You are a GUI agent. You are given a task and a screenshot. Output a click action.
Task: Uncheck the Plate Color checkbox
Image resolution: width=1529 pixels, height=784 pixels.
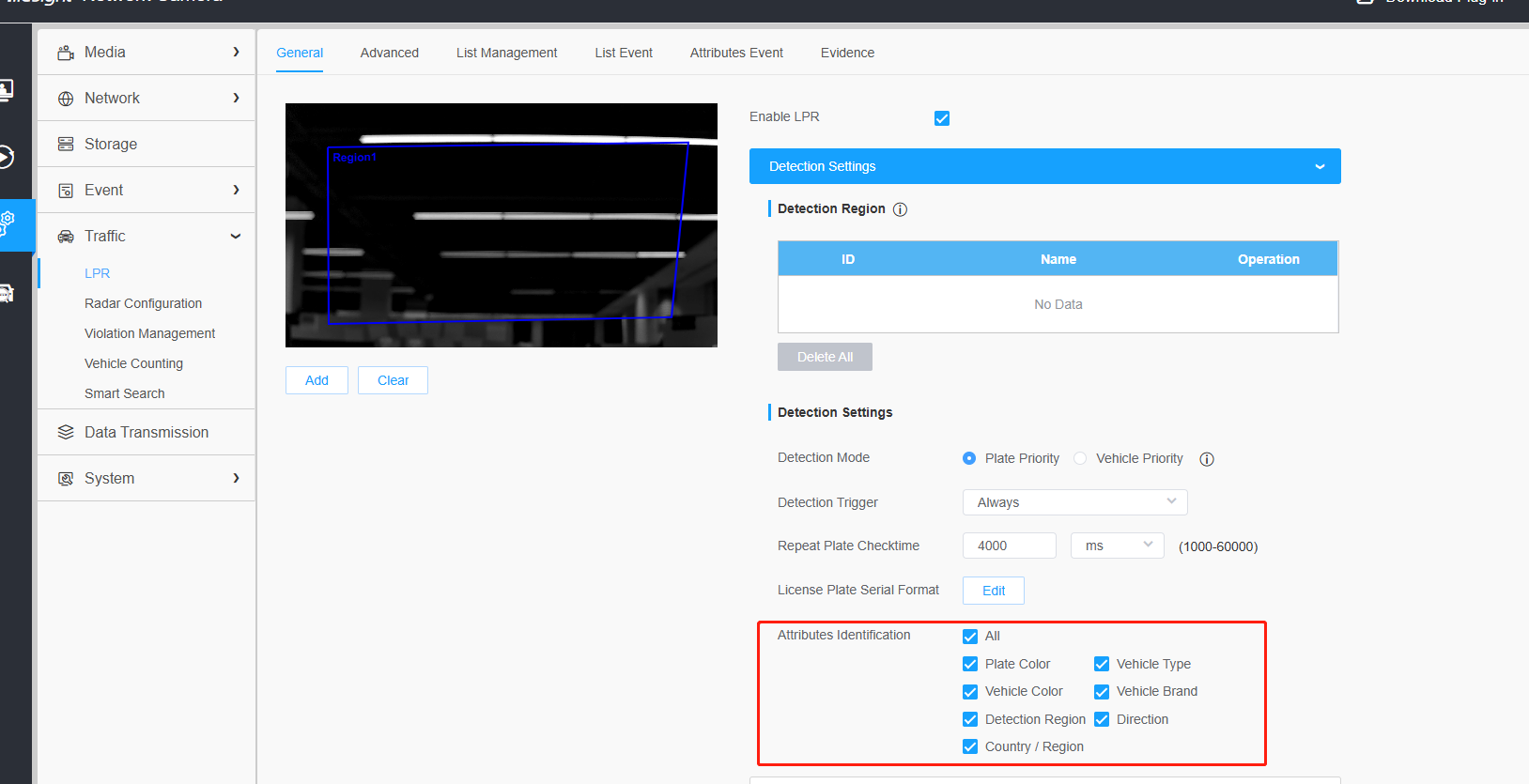(970, 665)
